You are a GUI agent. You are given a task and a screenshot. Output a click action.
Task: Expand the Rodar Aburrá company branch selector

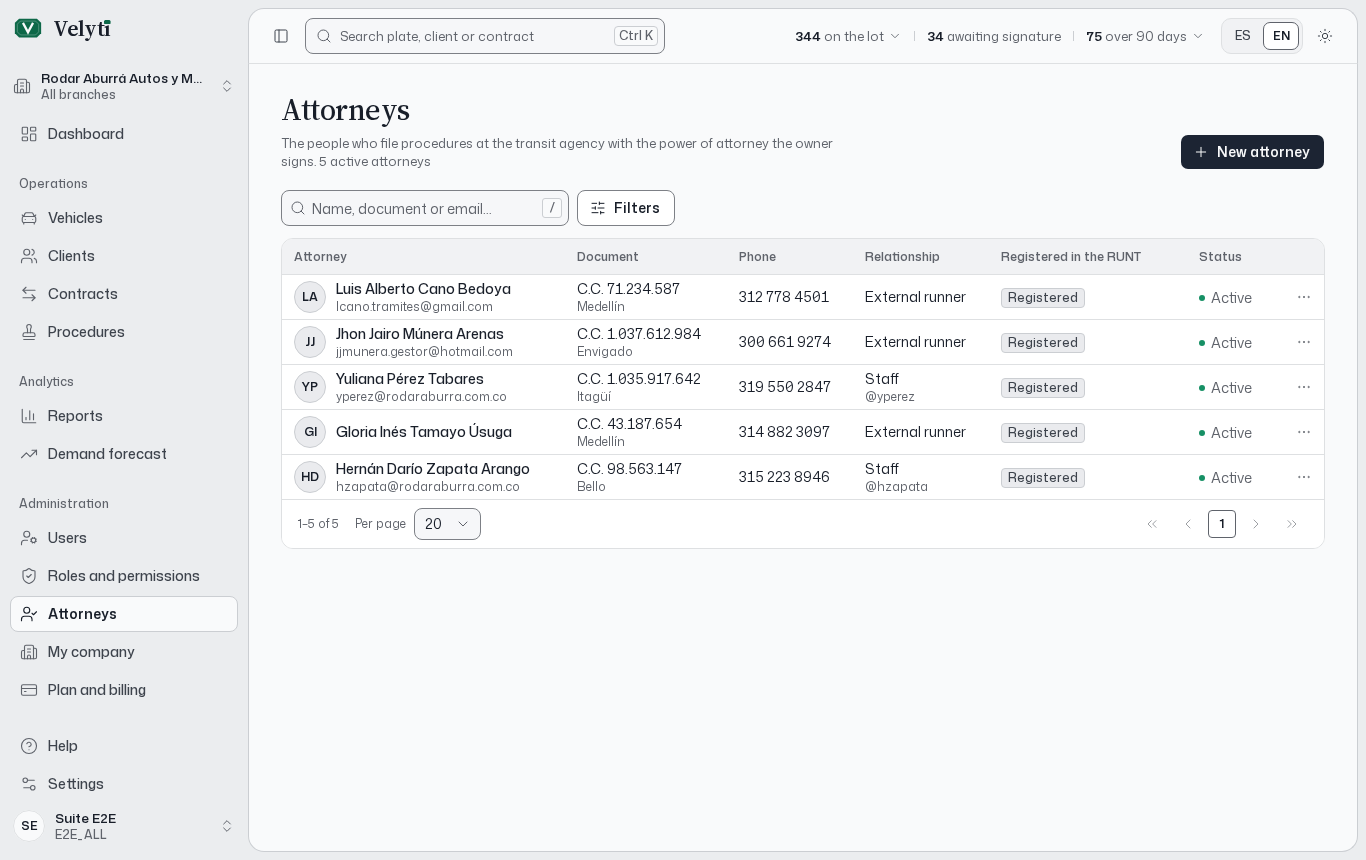(x=124, y=86)
